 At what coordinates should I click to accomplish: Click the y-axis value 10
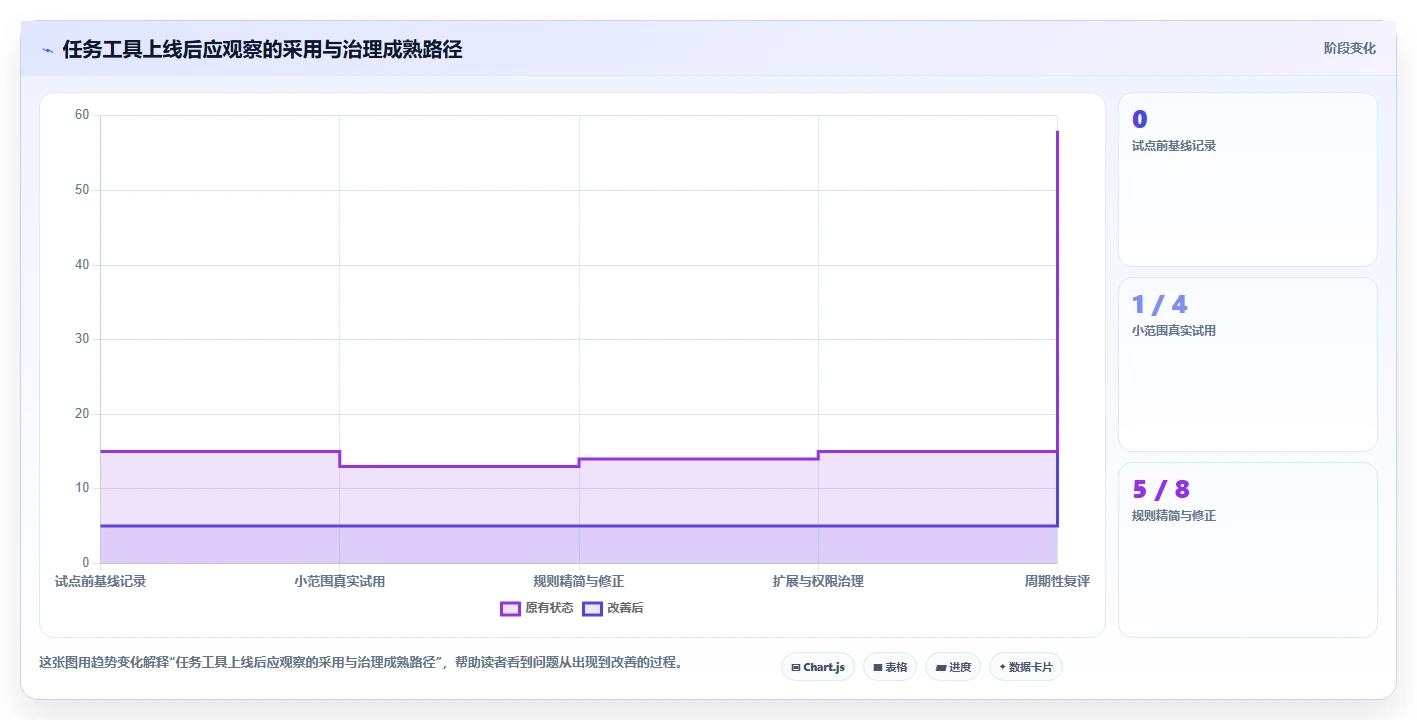pyautogui.click(x=82, y=488)
